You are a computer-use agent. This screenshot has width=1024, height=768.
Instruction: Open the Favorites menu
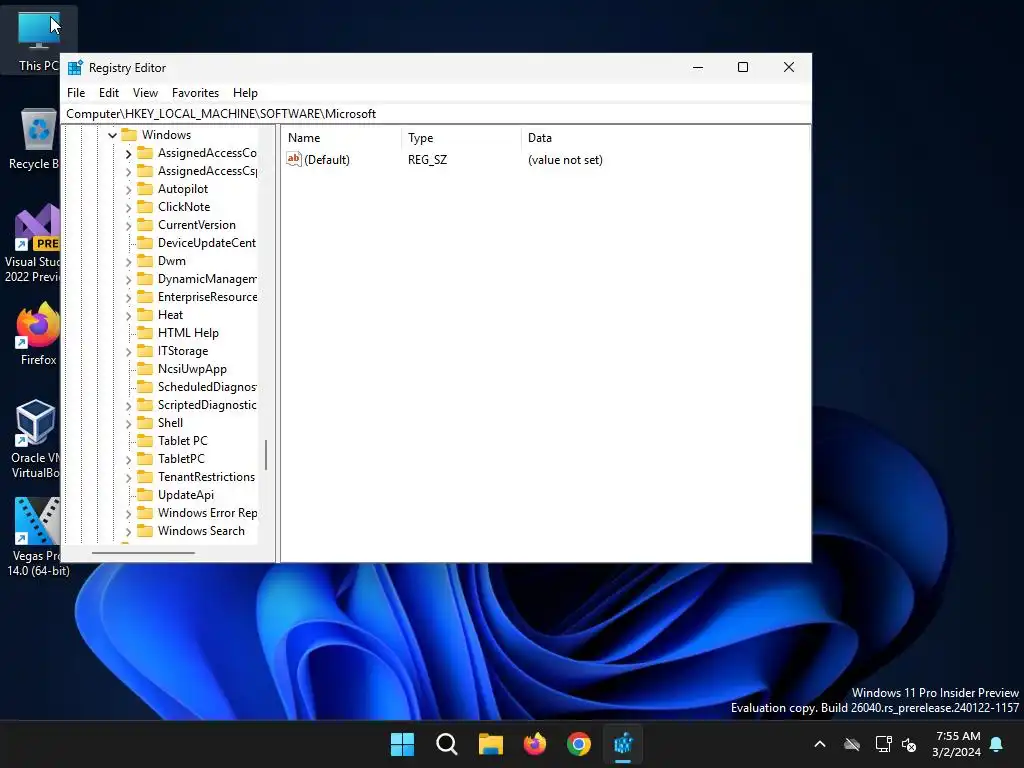(x=195, y=93)
